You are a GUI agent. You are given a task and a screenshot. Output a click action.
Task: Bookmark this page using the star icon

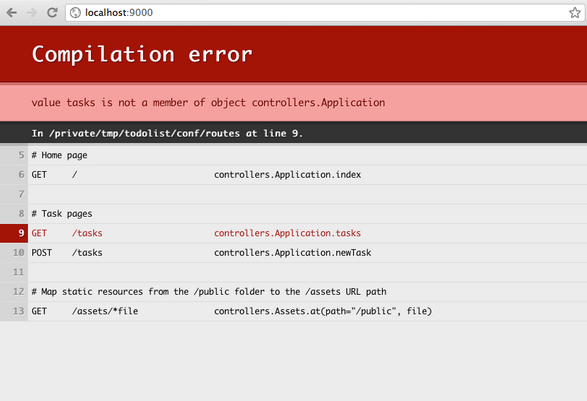pos(575,13)
